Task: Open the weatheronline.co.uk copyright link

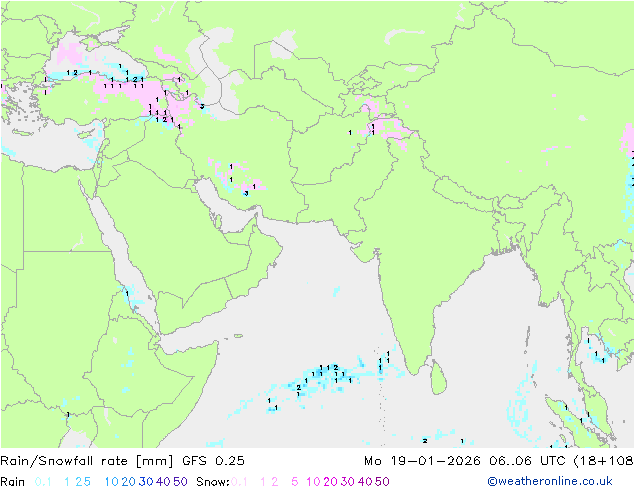Action: click(x=549, y=481)
